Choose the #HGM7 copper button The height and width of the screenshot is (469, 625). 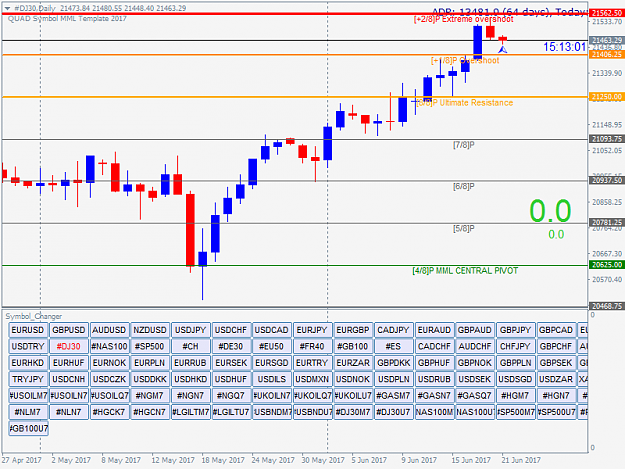[x=516, y=396]
